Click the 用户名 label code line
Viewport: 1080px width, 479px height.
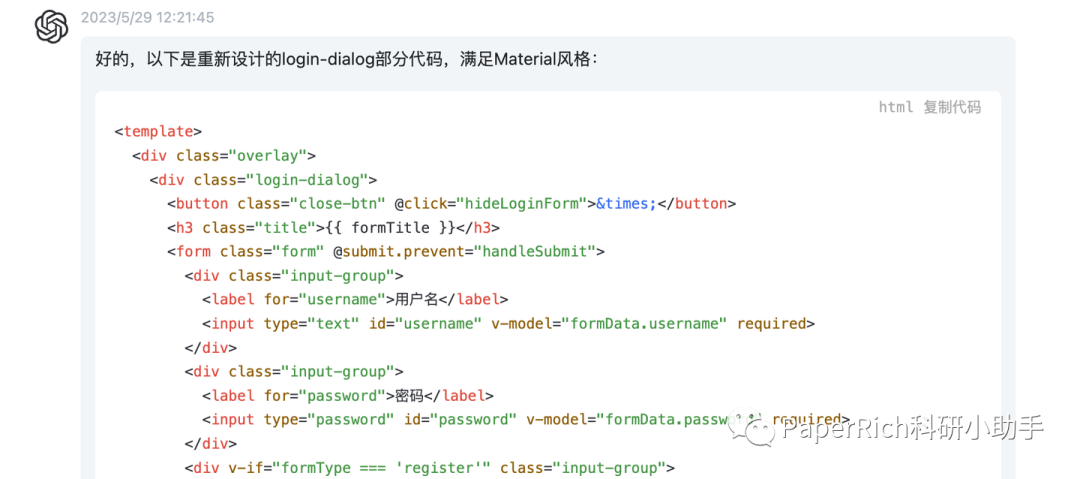(355, 299)
